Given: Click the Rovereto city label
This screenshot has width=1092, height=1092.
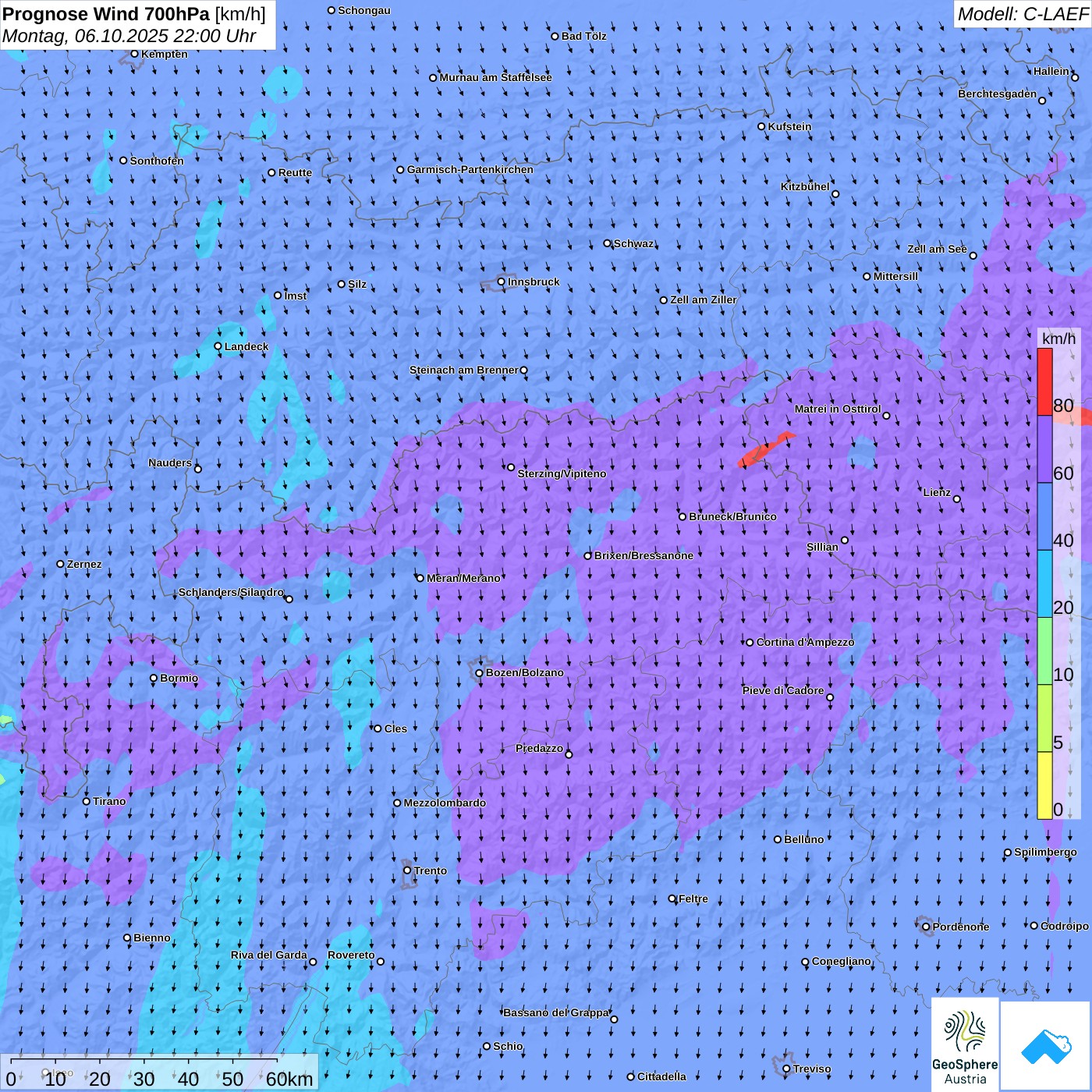Looking at the screenshot, I should [351, 955].
